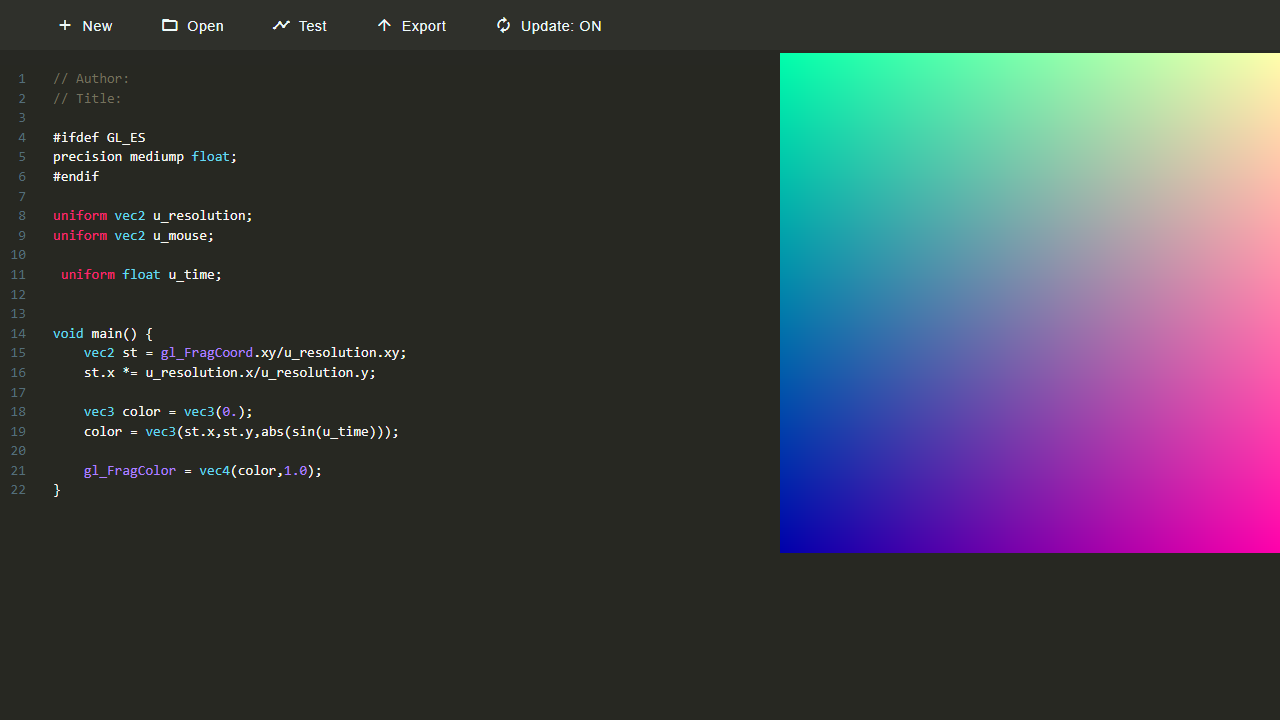The width and height of the screenshot is (1280, 720).
Task: Click the shader gradient preview canvas
Action: click(1030, 303)
